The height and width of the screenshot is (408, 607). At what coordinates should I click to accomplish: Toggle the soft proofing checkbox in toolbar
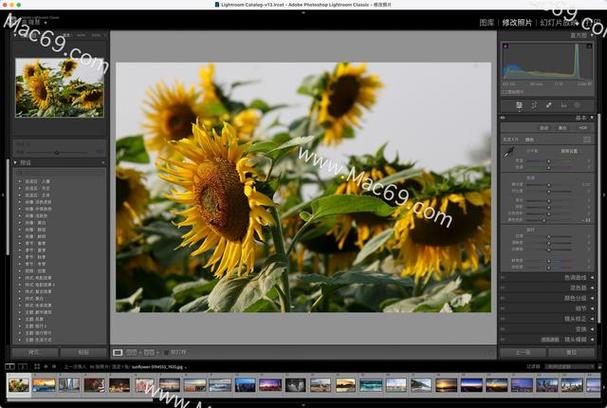(166, 352)
